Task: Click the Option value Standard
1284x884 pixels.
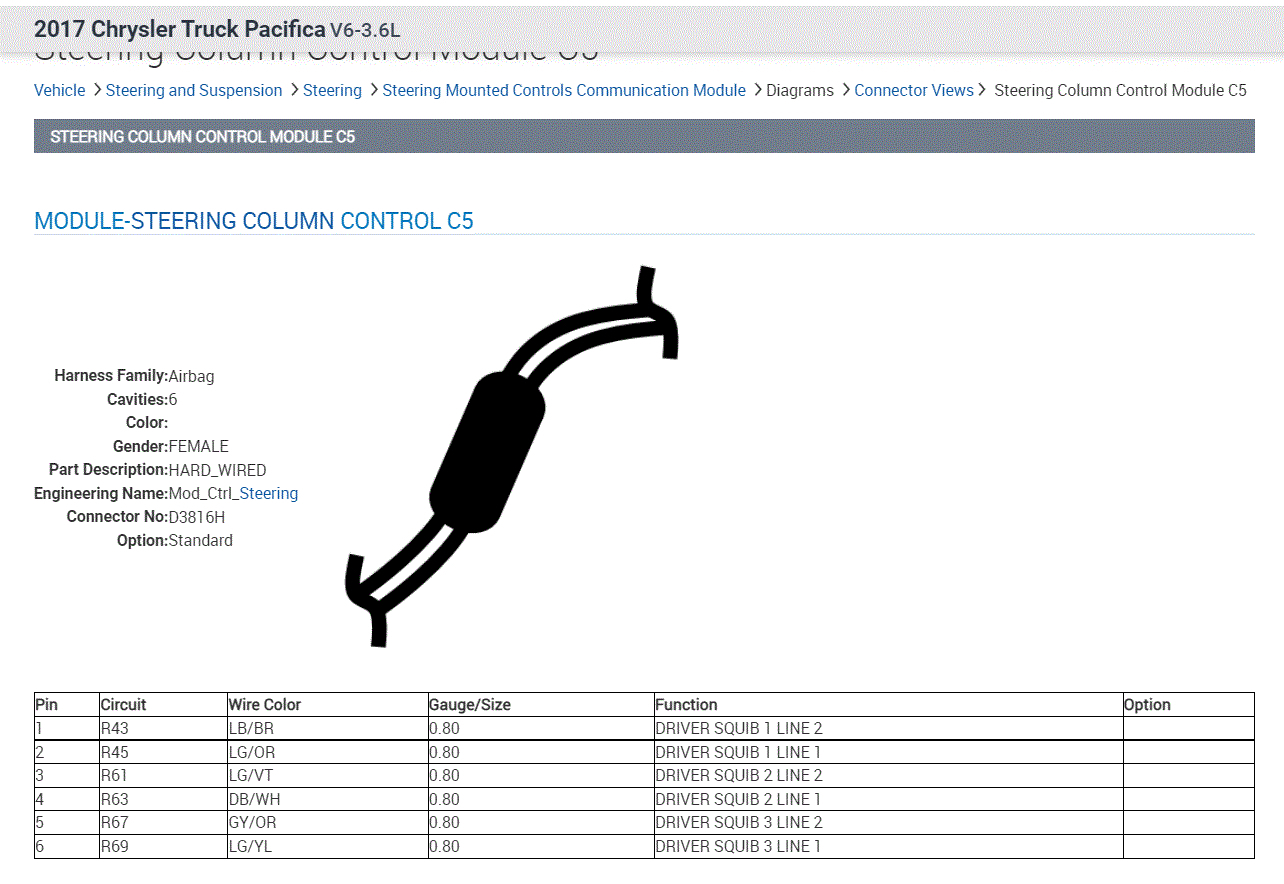Action: point(200,540)
